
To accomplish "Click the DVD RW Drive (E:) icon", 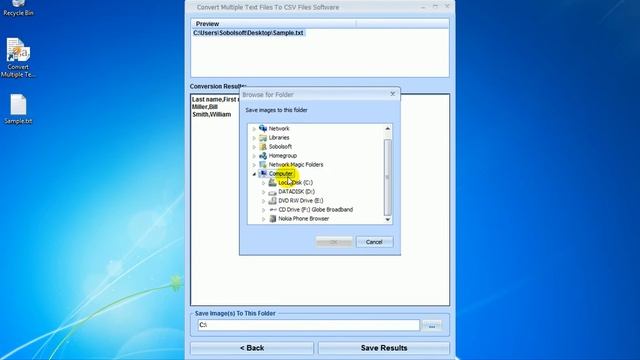I will [x=272, y=200].
